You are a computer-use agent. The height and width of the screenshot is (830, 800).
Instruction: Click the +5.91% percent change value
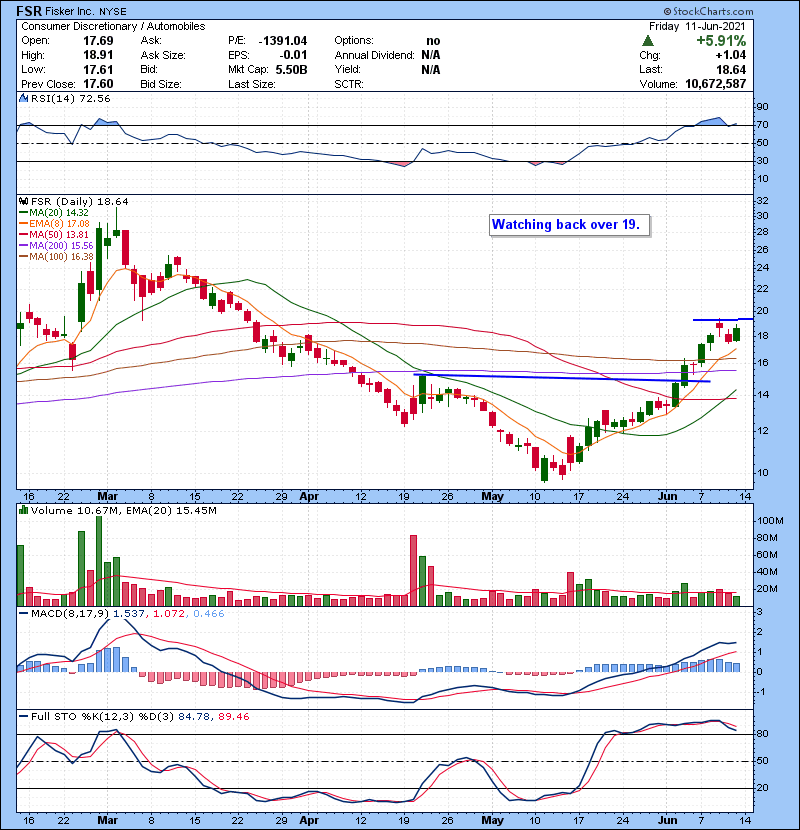(x=721, y=41)
